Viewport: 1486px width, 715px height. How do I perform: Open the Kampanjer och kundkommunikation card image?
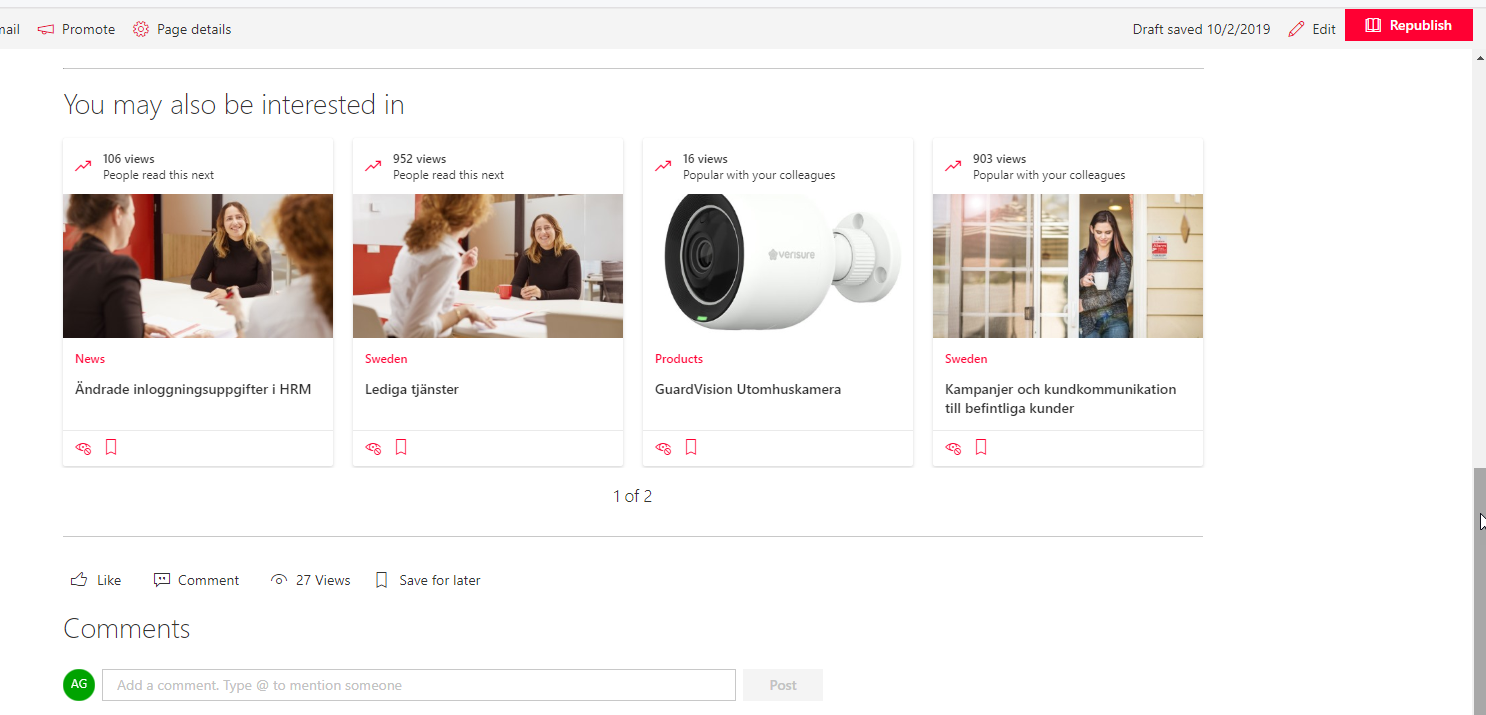[x=1068, y=266]
